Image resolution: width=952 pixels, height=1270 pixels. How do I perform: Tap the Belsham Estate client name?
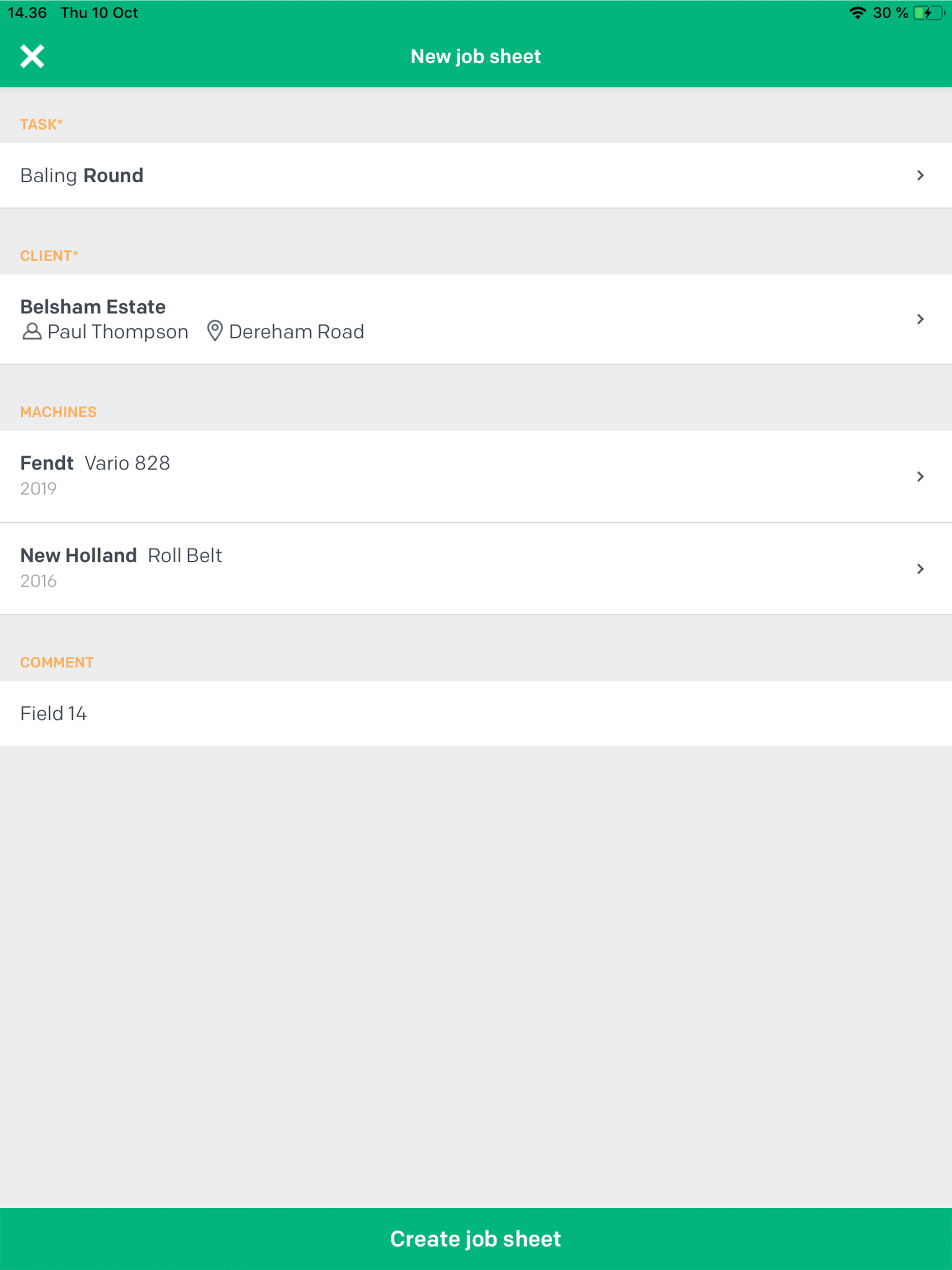point(93,307)
